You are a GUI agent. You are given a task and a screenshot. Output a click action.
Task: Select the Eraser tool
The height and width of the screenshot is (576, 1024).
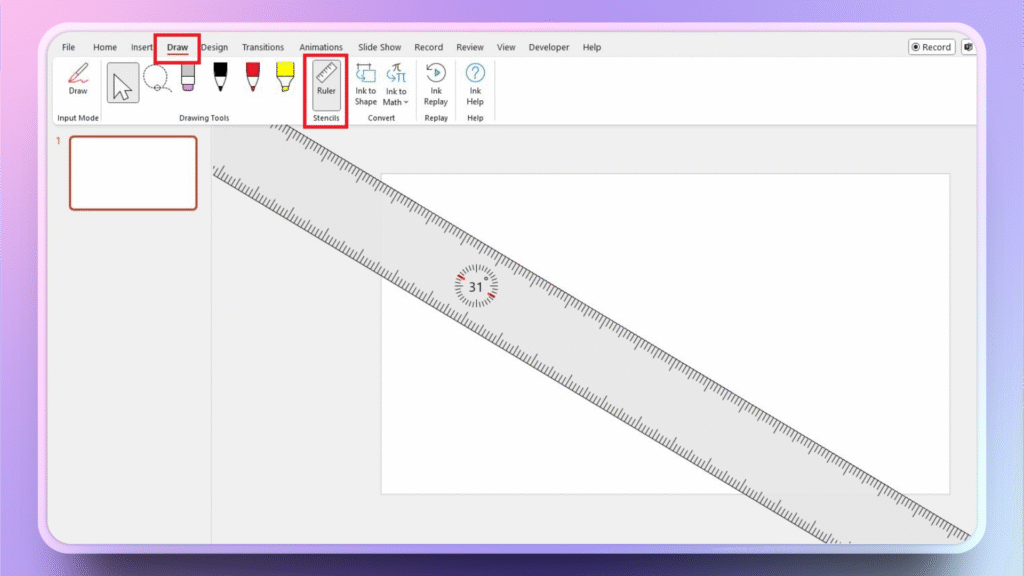pyautogui.click(x=186, y=80)
